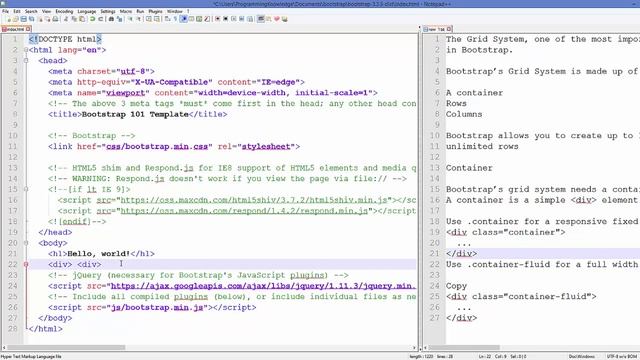Collapse the head section fold marker
640x360 pixels.
[26, 60]
